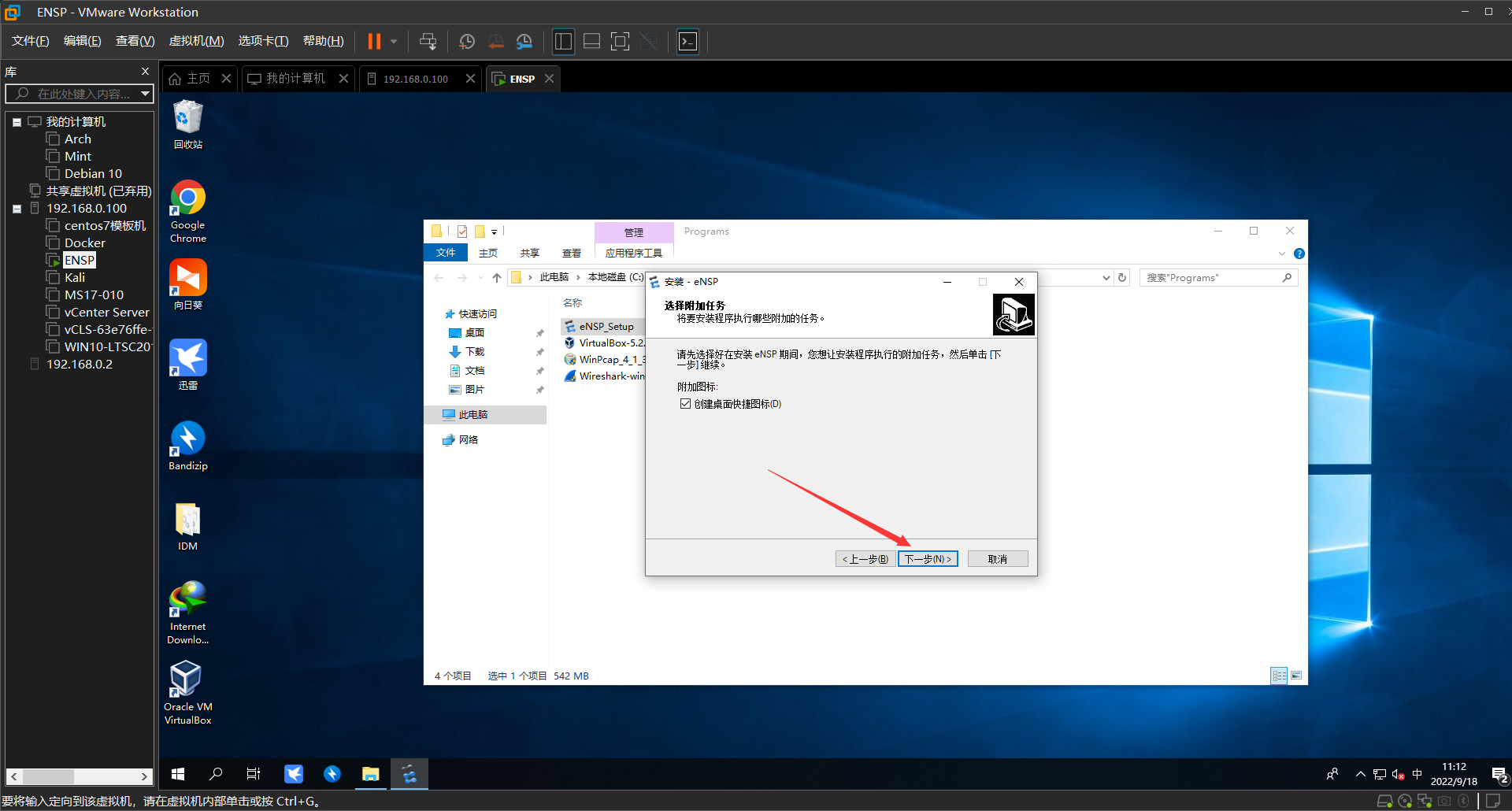Open the 选项卡(T) menu
The image size is (1512, 811).
tap(263, 41)
